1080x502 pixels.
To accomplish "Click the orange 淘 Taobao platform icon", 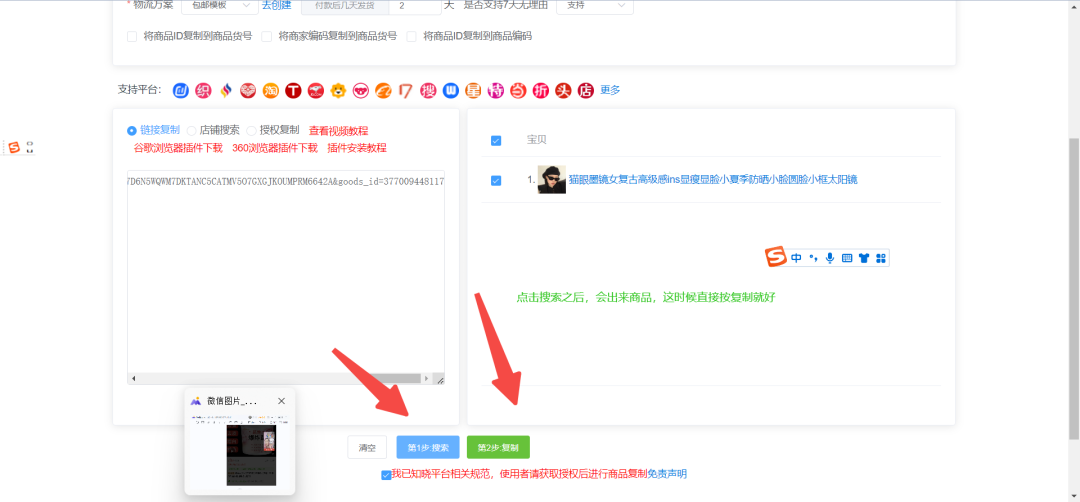I will tap(271, 90).
